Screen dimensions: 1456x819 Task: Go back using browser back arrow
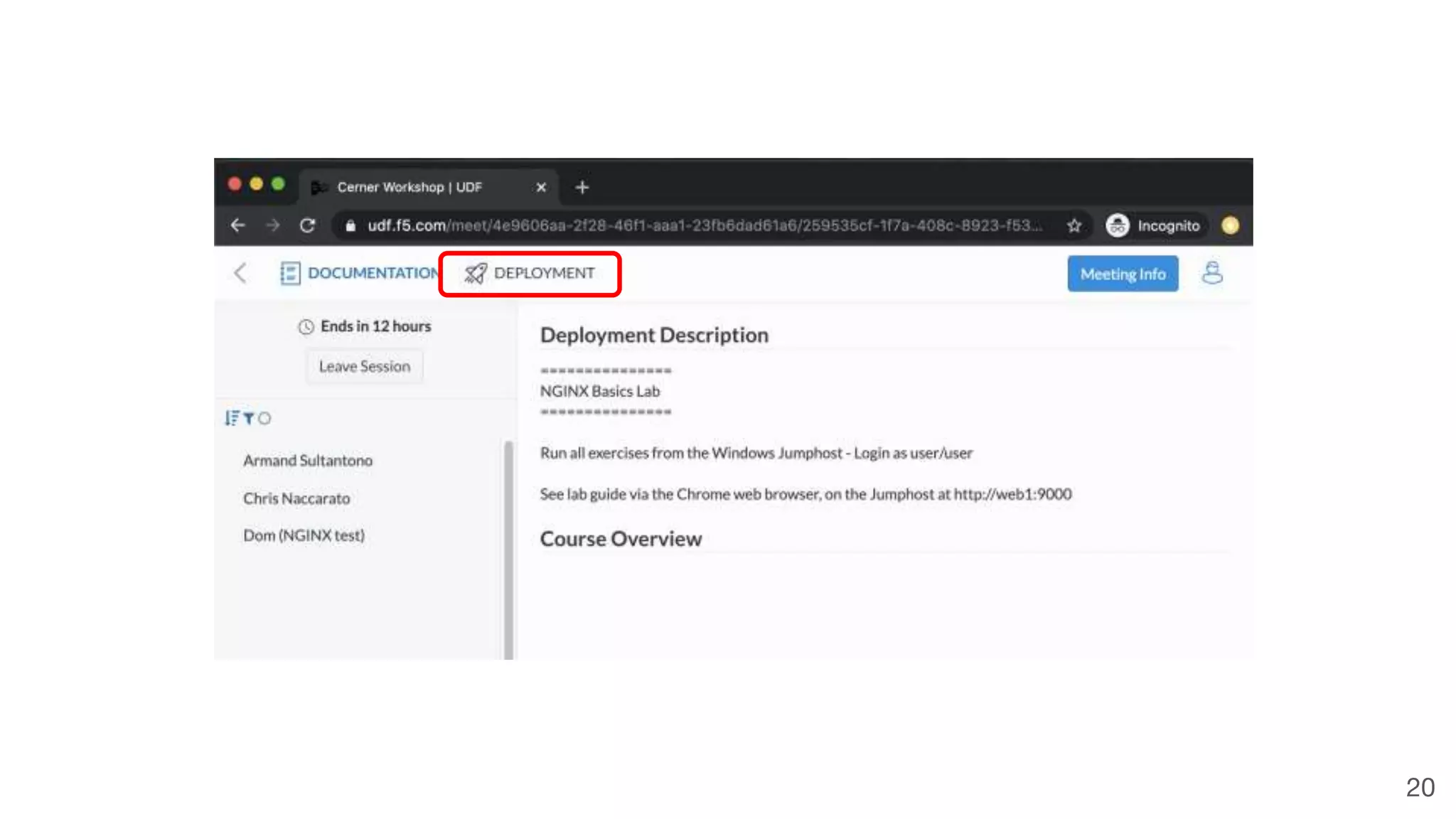[x=238, y=226]
